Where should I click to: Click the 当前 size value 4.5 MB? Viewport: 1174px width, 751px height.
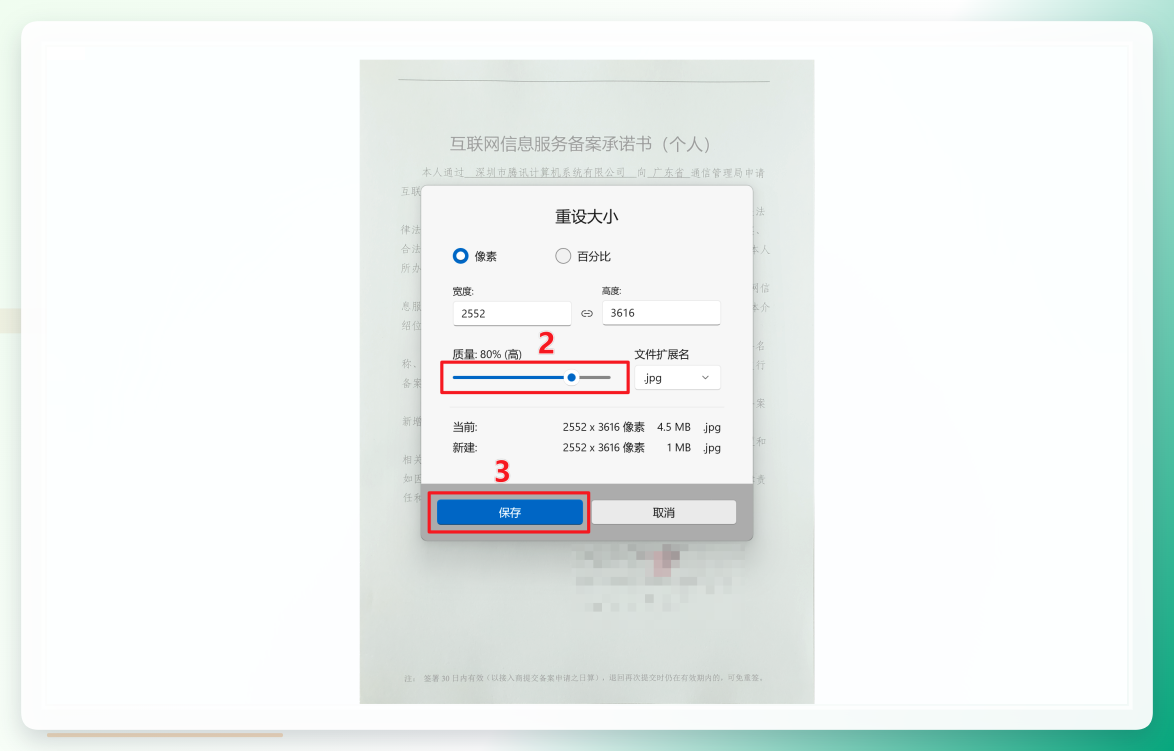click(674, 427)
